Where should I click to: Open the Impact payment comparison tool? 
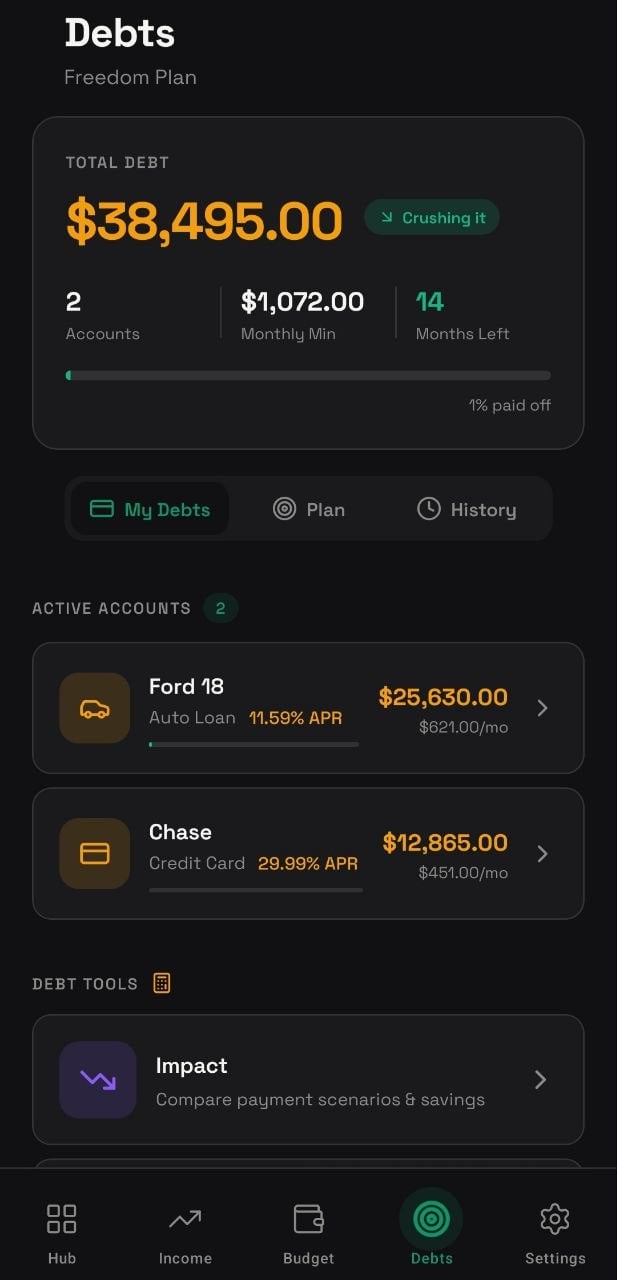tap(308, 1079)
